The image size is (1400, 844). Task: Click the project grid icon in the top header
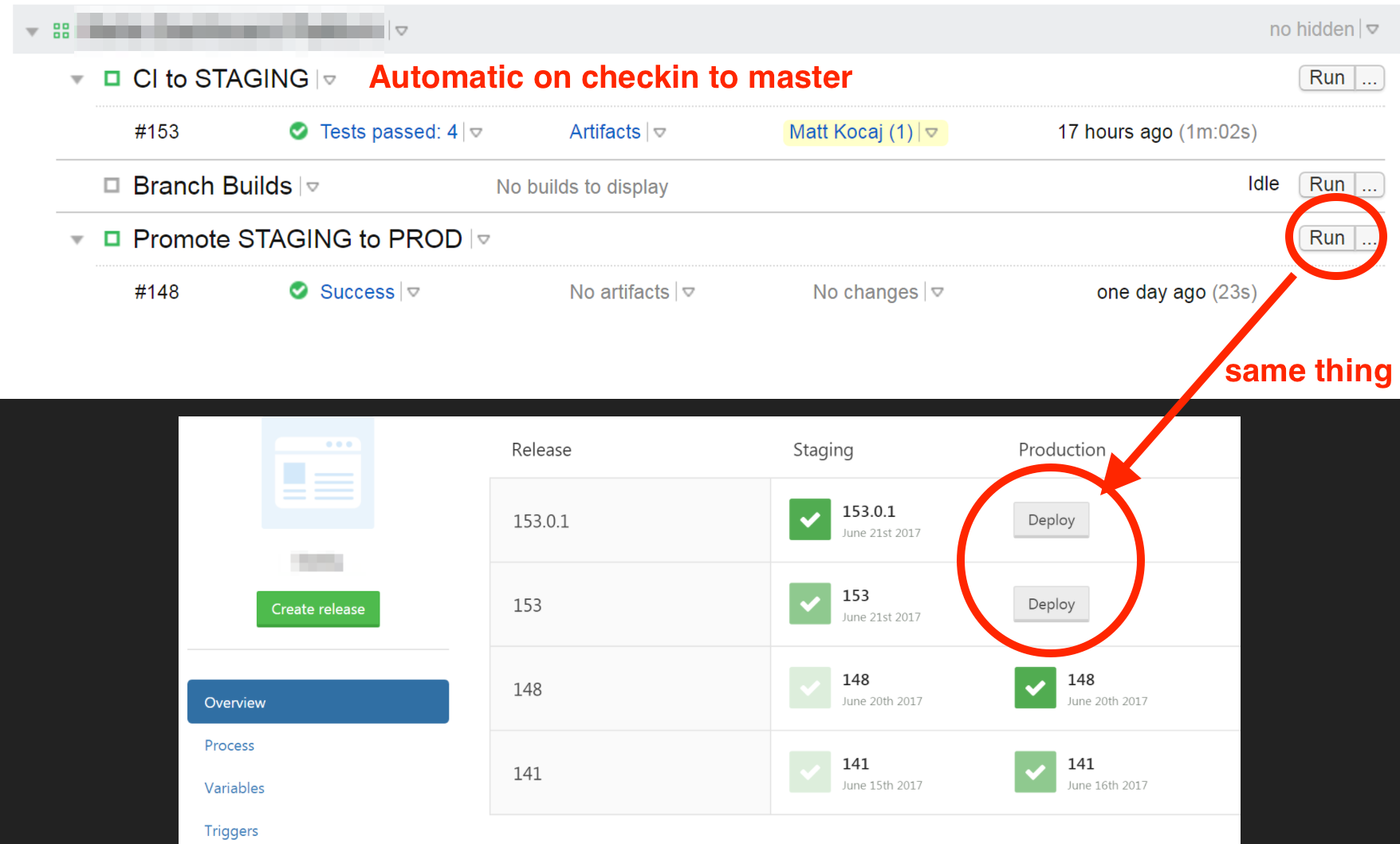click(60, 29)
